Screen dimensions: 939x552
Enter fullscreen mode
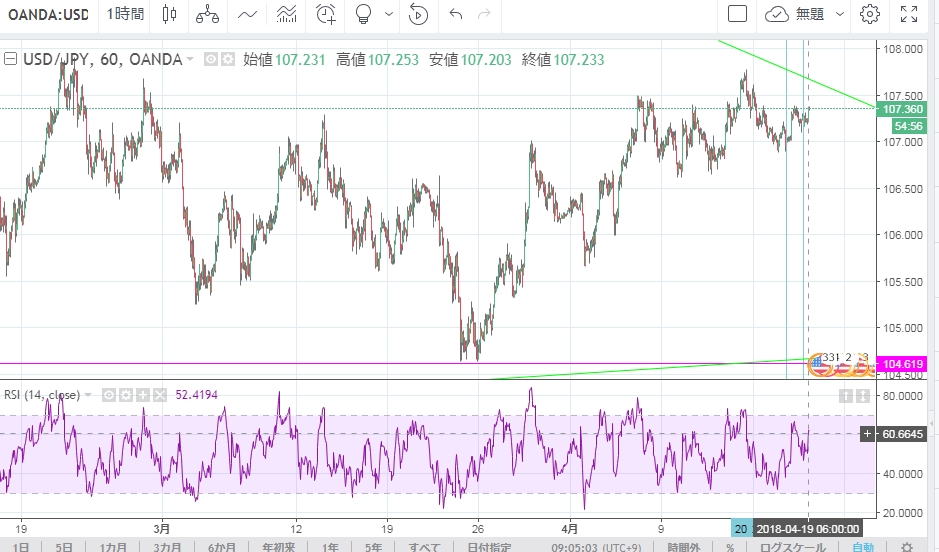[x=909, y=14]
